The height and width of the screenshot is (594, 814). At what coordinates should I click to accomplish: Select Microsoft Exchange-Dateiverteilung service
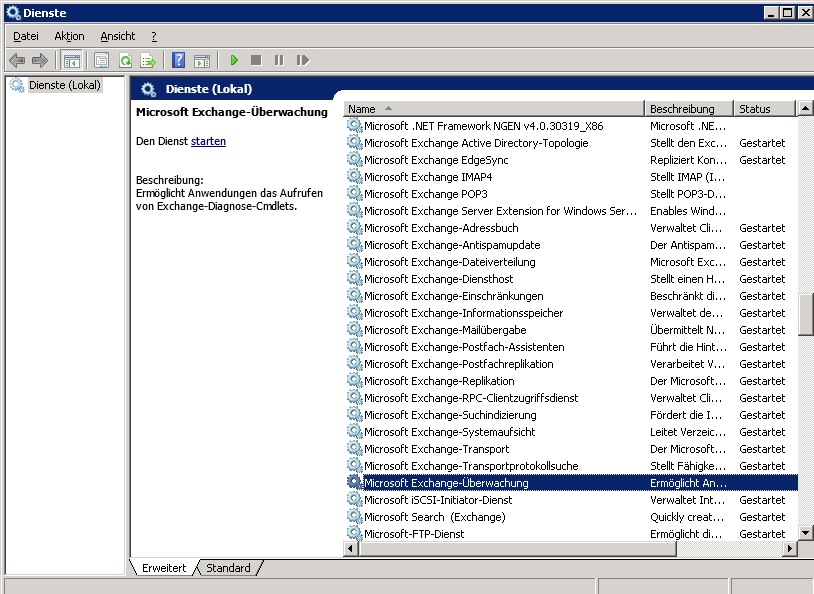pos(450,262)
